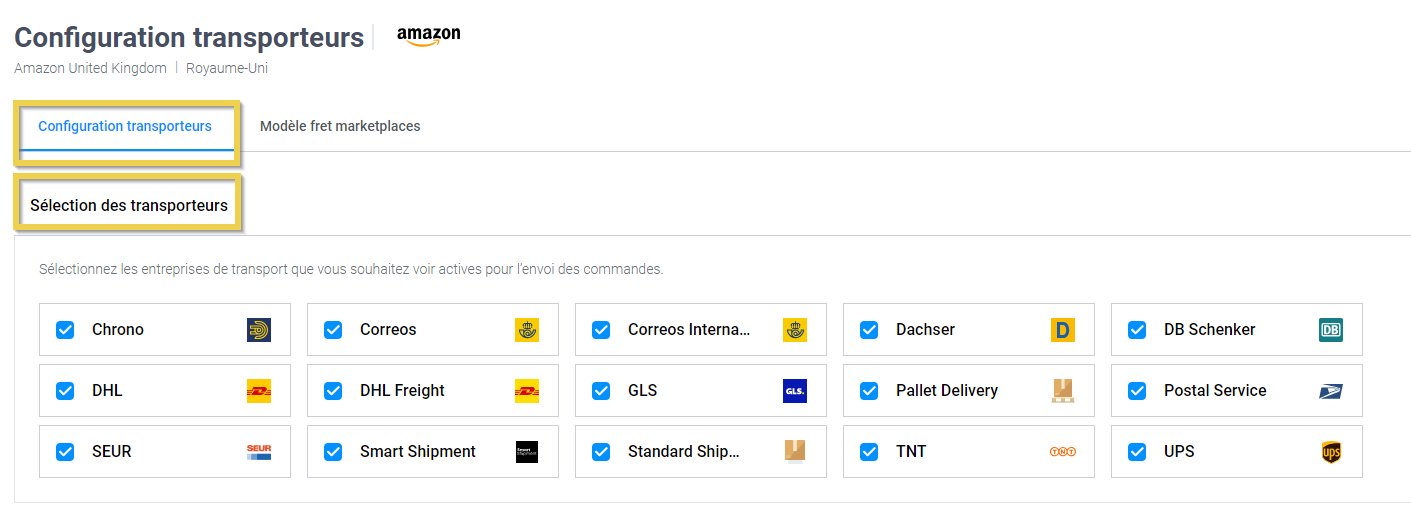Viewport: 1411px width, 518px height.
Task: Uncheck the DHL carrier checkbox
Action: (65, 391)
